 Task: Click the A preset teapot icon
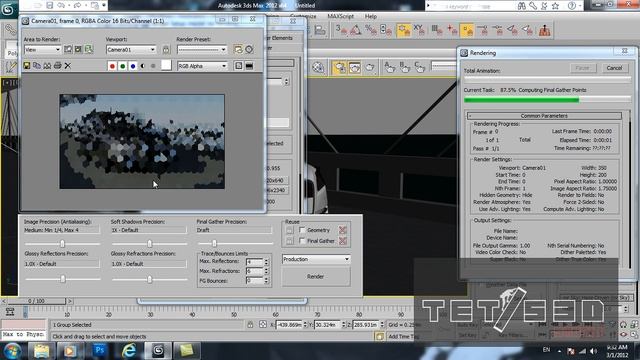coord(389,67)
